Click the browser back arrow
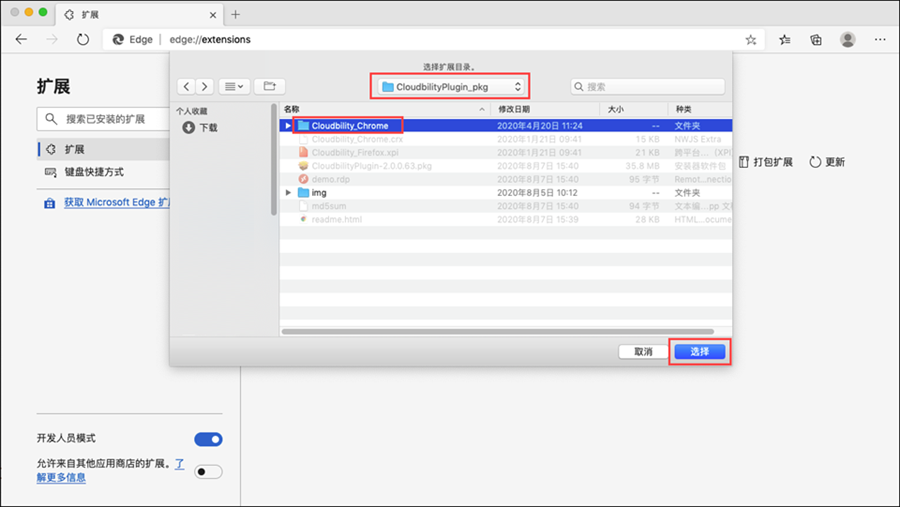The width and height of the screenshot is (900, 507). coord(21,39)
